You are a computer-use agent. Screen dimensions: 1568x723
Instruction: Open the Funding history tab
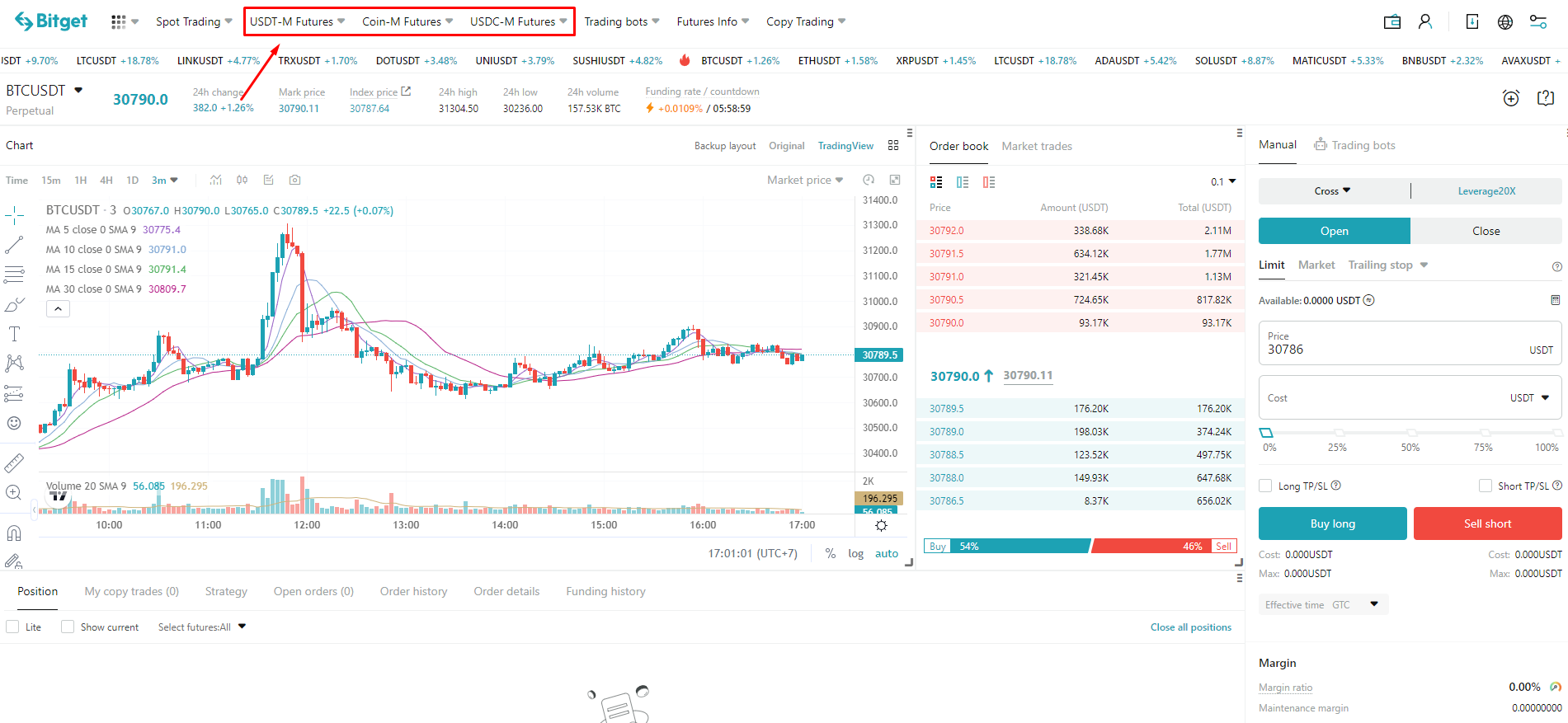tap(605, 591)
